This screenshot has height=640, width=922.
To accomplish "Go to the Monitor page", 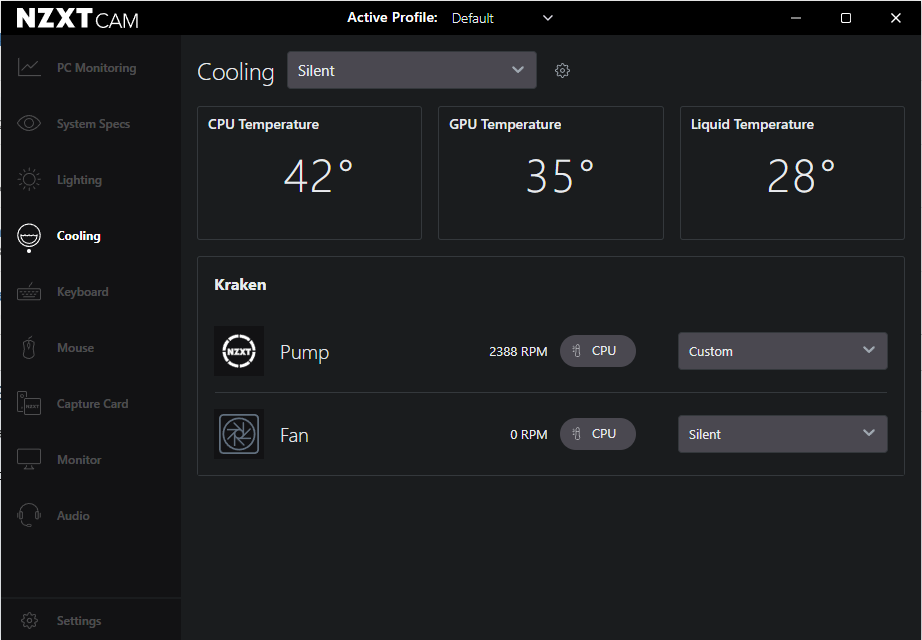I will pos(79,459).
